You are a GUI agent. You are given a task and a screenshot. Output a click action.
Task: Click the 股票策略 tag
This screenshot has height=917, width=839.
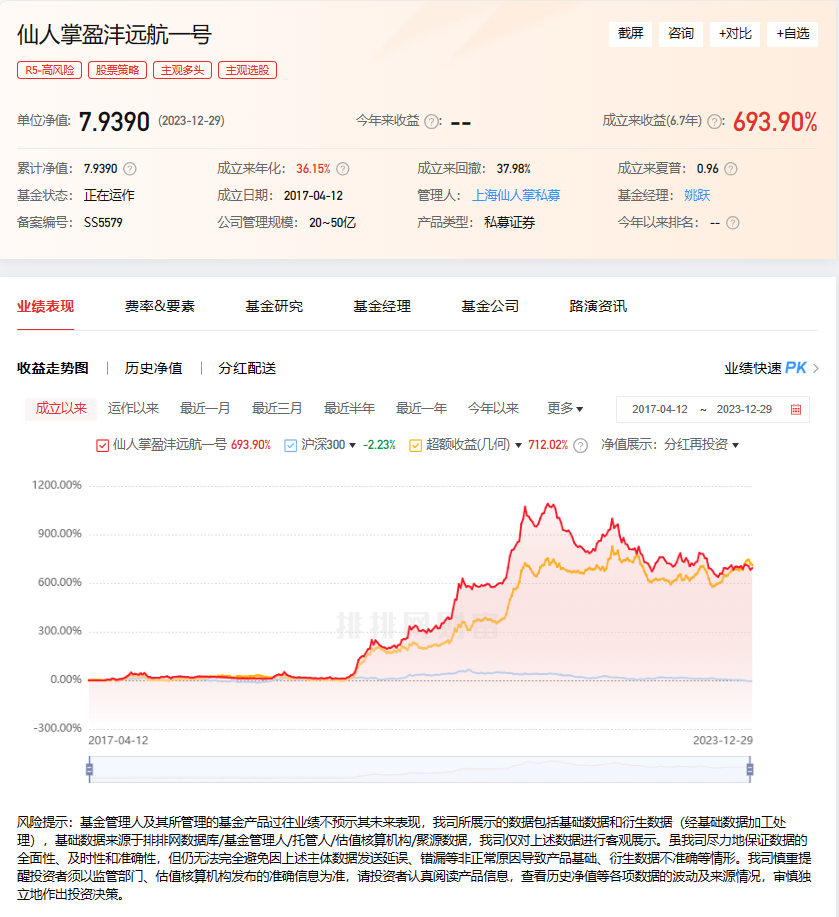[118, 70]
